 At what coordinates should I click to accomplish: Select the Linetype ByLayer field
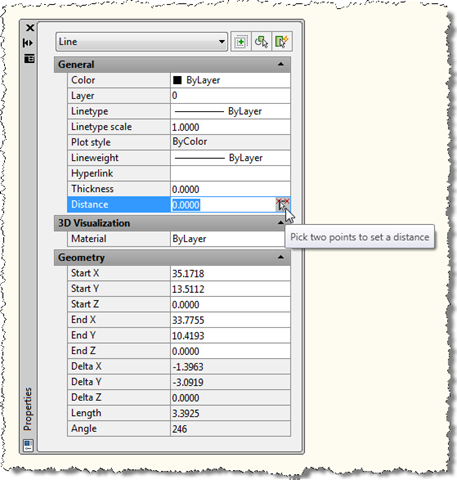point(230,111)
